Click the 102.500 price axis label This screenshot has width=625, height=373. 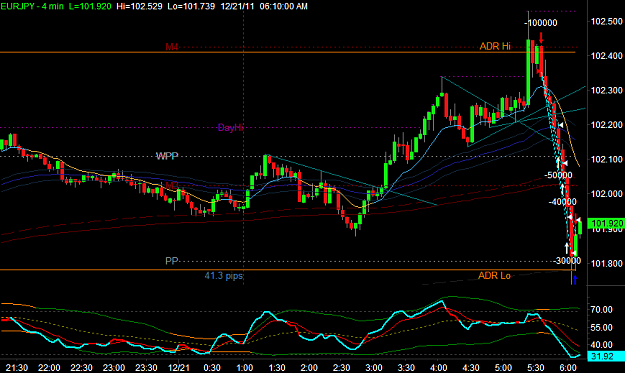point(607,22)
